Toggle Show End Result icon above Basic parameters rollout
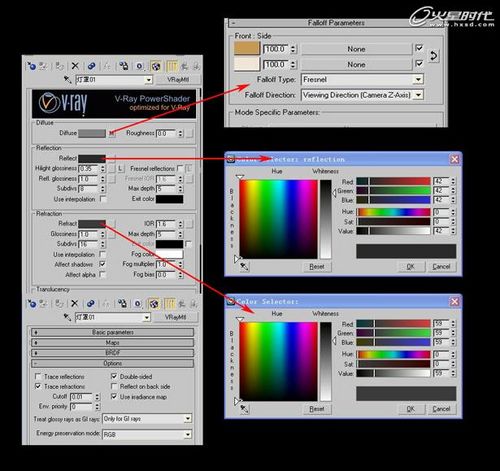500x471 pixels. [x=170, y=304]
